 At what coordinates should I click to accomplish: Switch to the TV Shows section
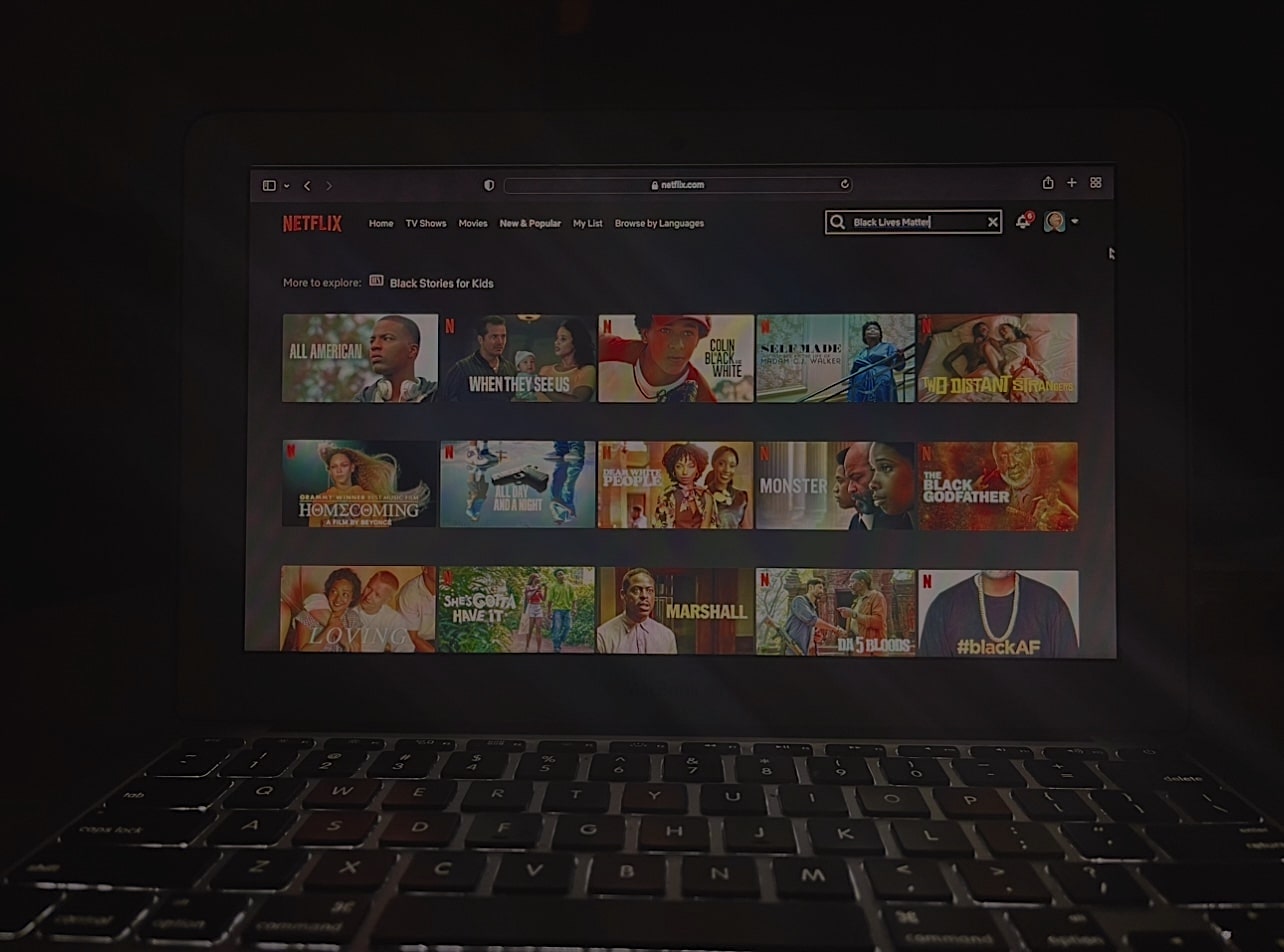tap(425, 223)
